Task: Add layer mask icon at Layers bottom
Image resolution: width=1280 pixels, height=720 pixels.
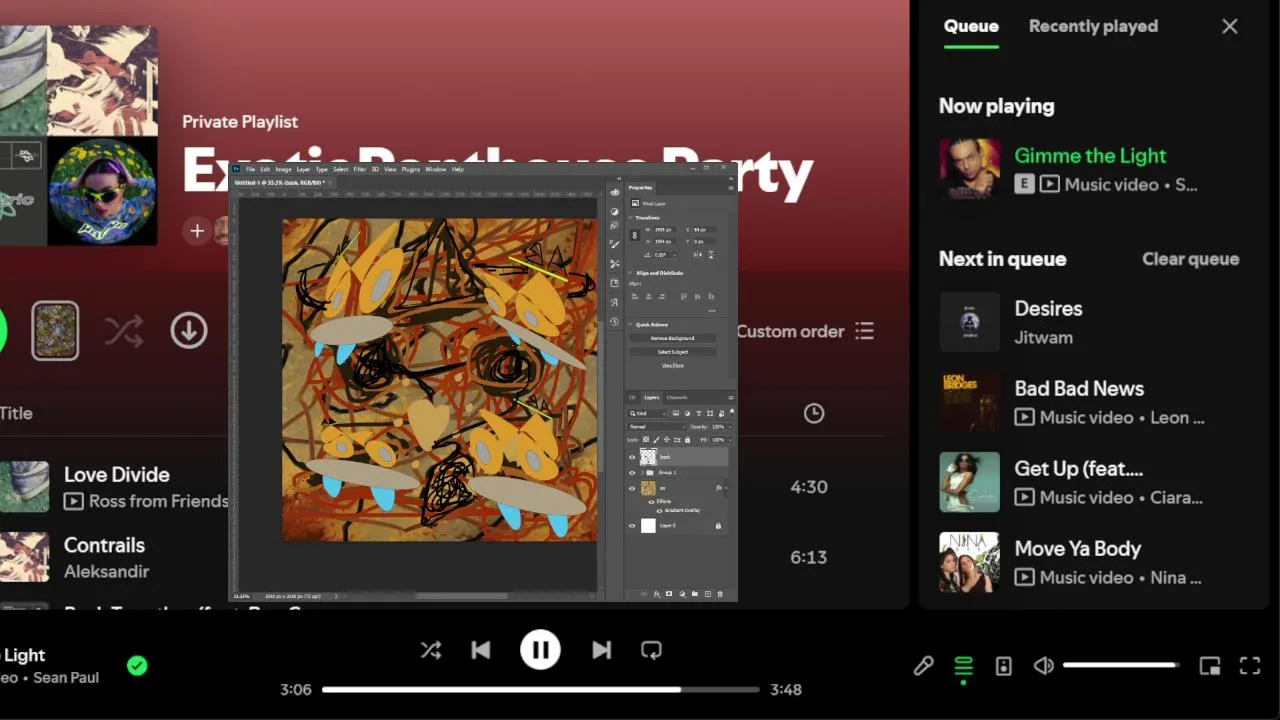Action: (669, 594)
